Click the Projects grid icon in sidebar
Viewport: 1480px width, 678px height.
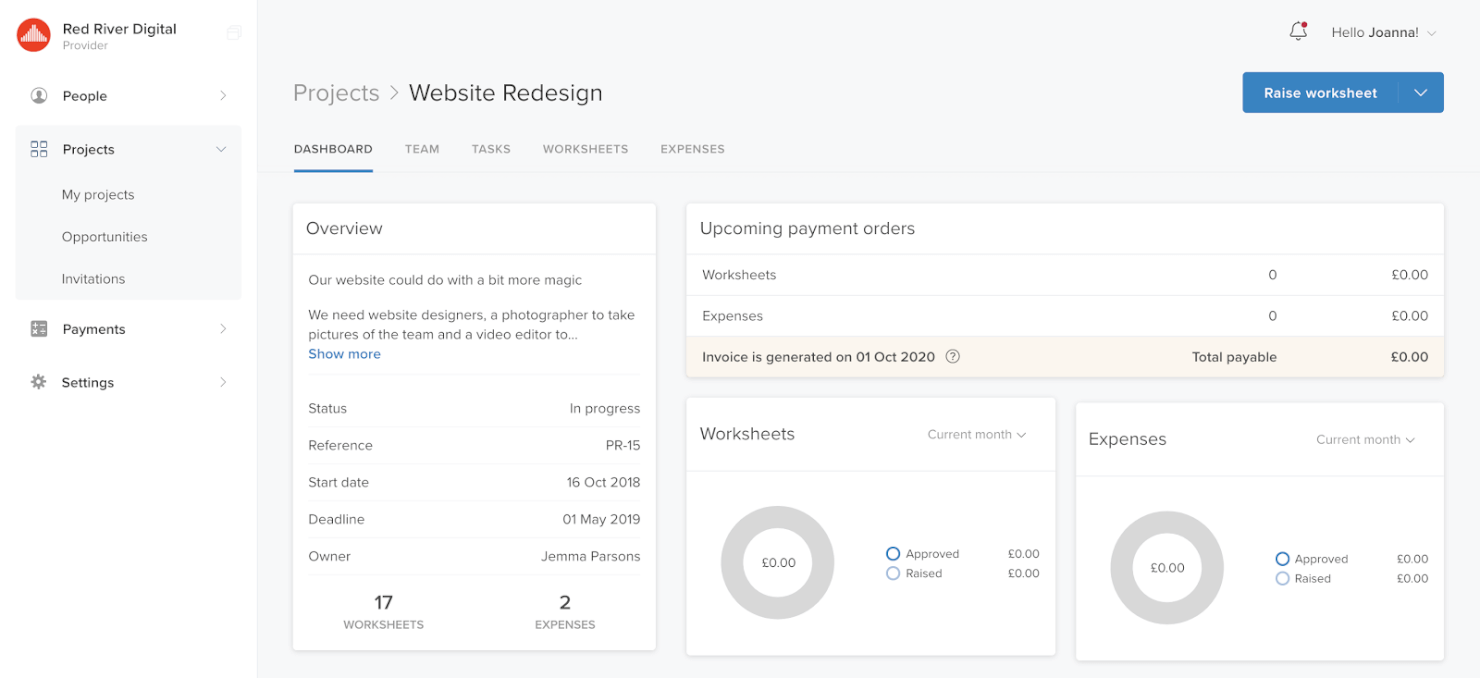coord(38,148)
